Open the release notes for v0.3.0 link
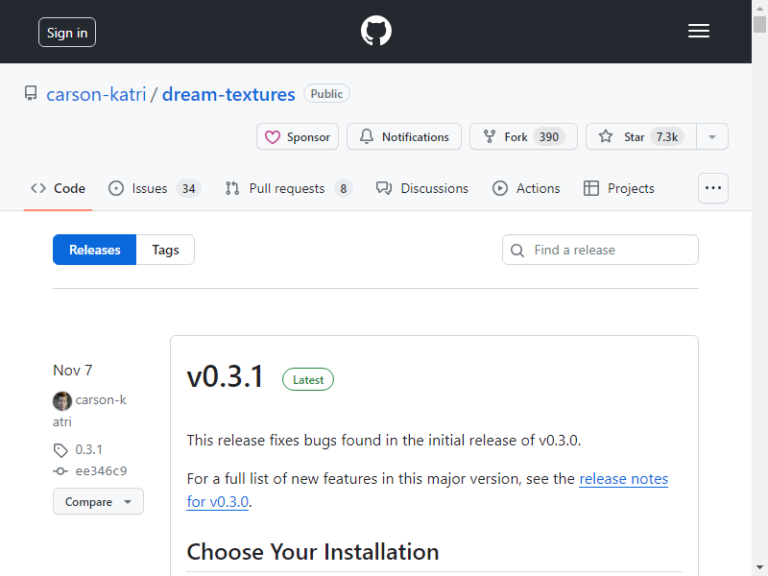768x576 pixels. click(x=624, y=479)
